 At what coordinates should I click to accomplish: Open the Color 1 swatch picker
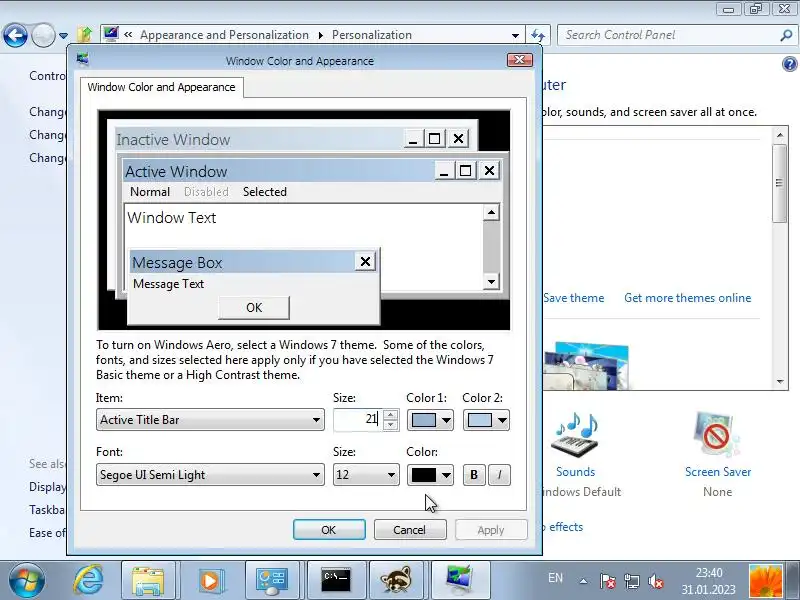tap(430, 420)
